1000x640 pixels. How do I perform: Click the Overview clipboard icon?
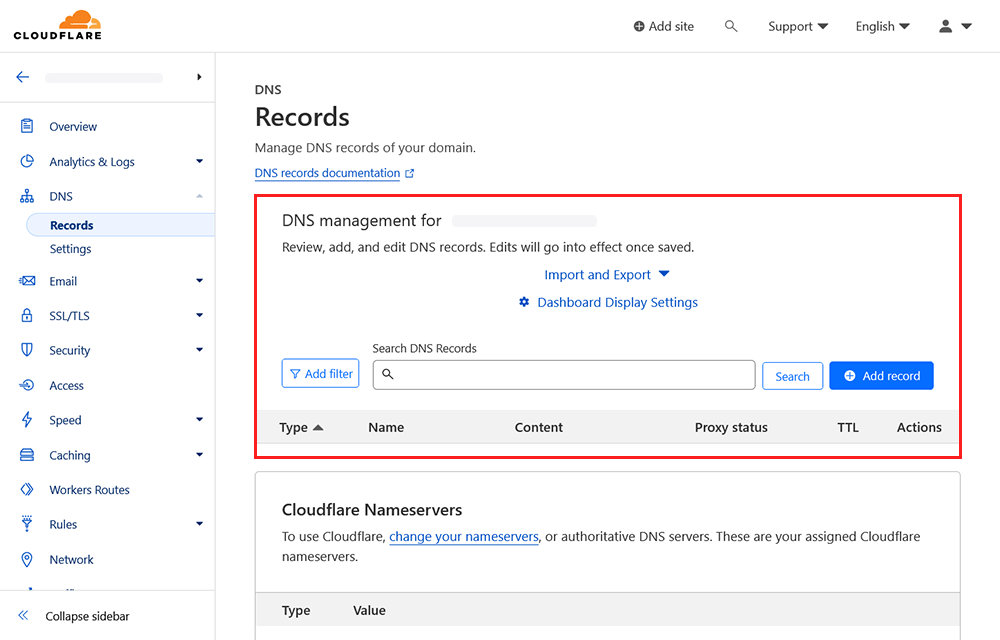pyautogui.click(x=27, y=126)
